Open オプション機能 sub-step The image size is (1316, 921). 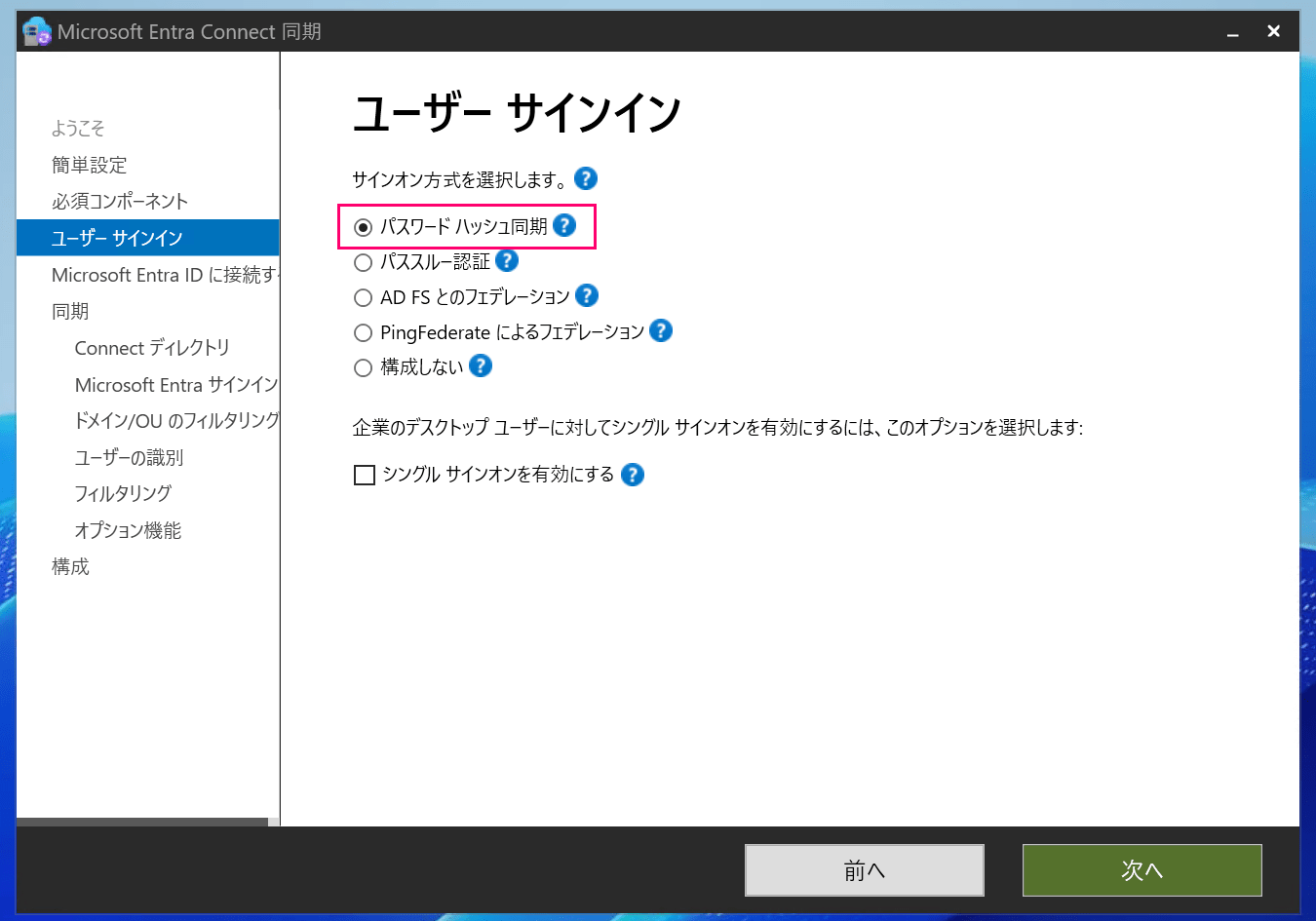point(128,530)
